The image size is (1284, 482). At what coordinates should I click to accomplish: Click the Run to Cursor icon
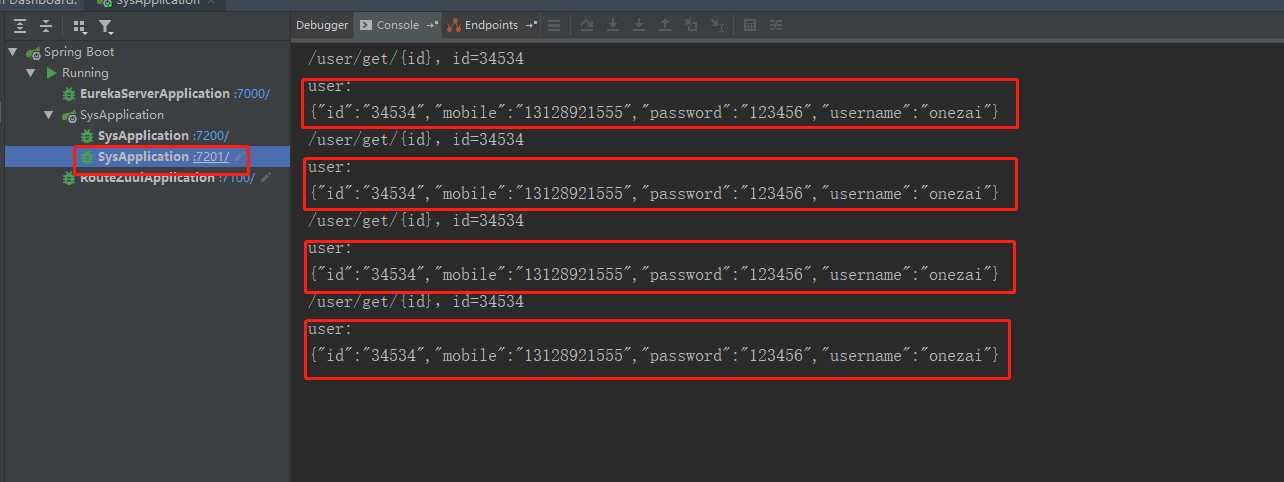pos(717,26)
